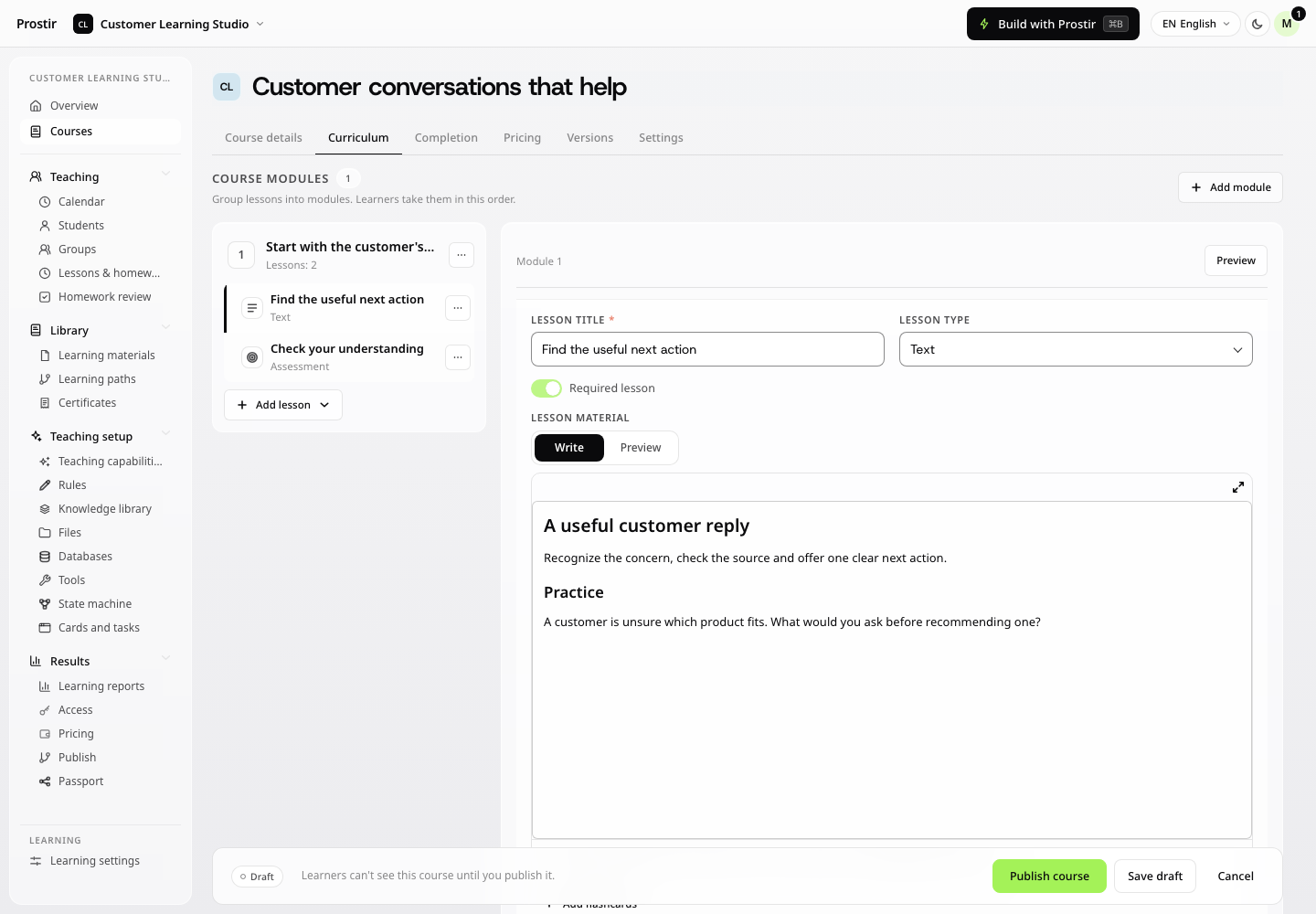Image resolution: width=1316 pixels, height=914 pixels.
Task: Open the Customer Learning Studio workspace switcher
Action: (169, 24)
